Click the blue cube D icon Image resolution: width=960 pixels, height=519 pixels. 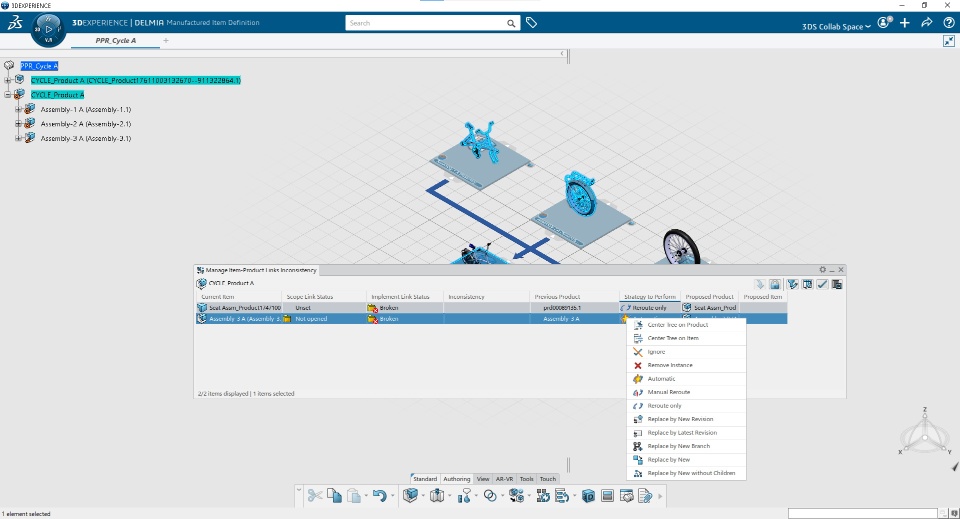pyautogui.click(x=588, y=495)
